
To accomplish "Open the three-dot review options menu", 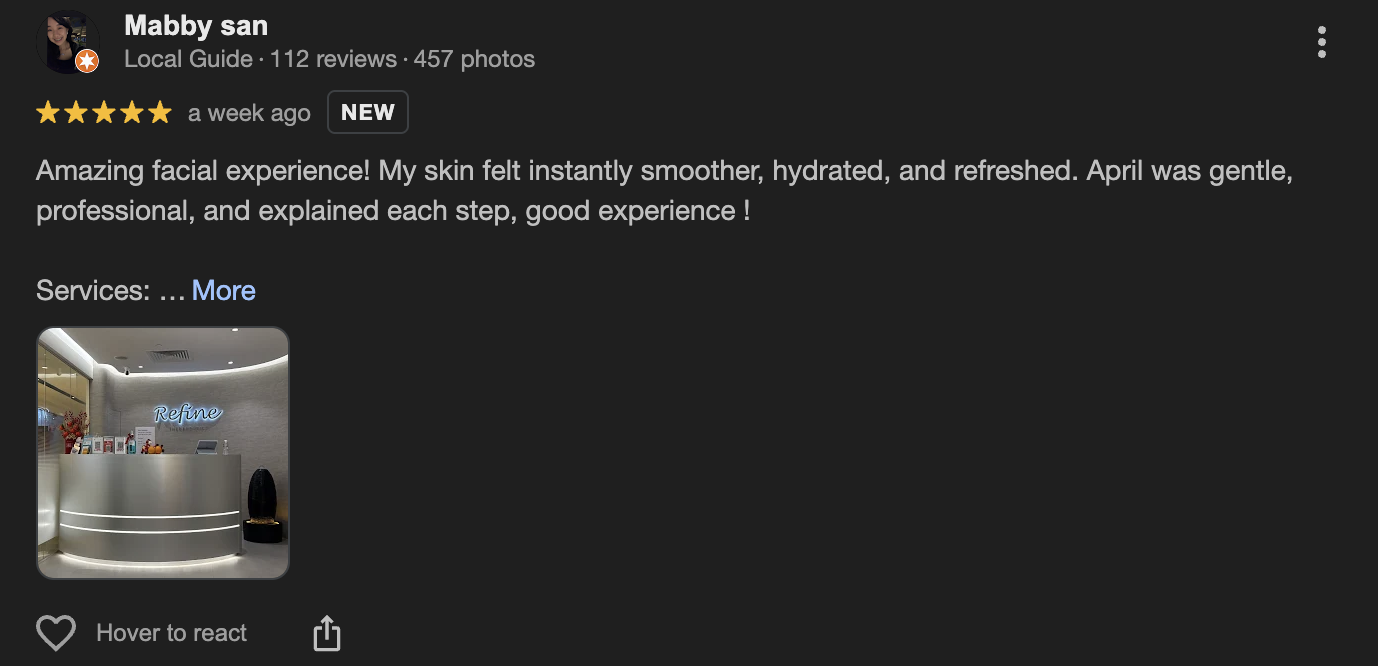I will click(x=1322, y=42).
